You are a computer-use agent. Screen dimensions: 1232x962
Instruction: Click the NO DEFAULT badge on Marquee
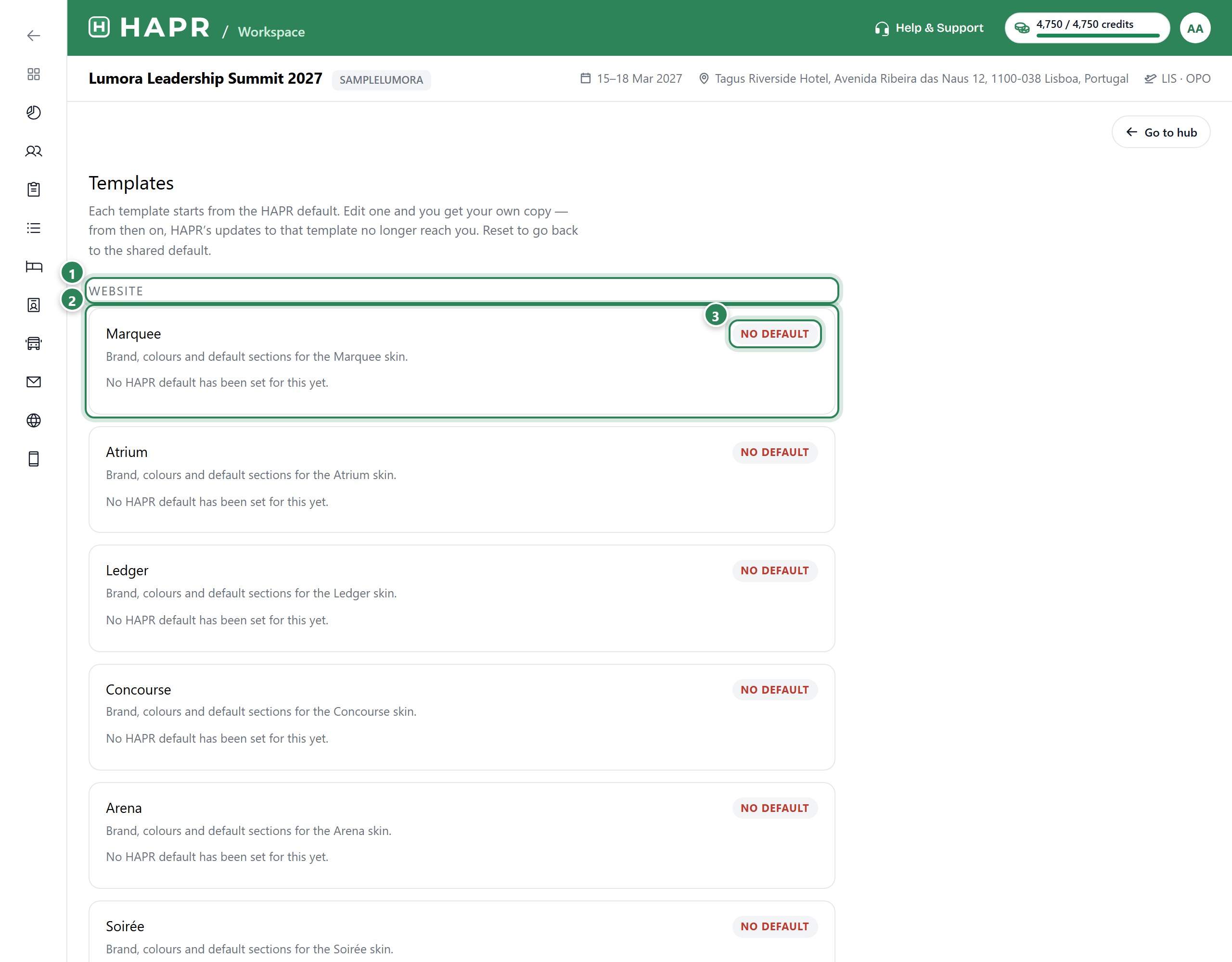pyautogui.click(x=774, y=334)
